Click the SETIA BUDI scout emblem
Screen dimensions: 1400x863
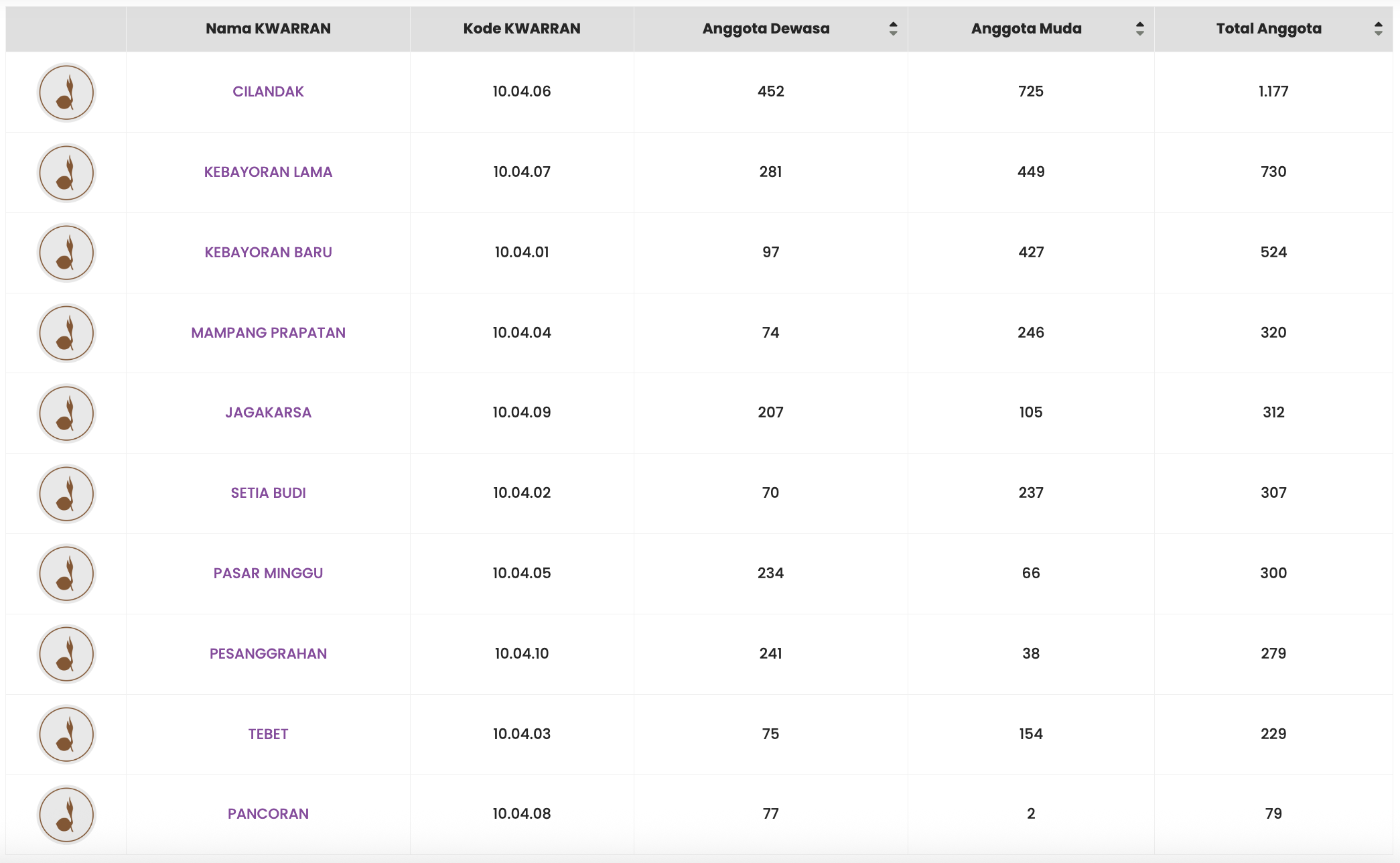pos(66,494)
